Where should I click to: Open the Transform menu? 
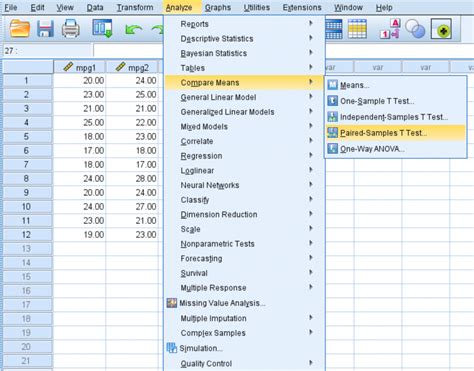click(135, 7)
